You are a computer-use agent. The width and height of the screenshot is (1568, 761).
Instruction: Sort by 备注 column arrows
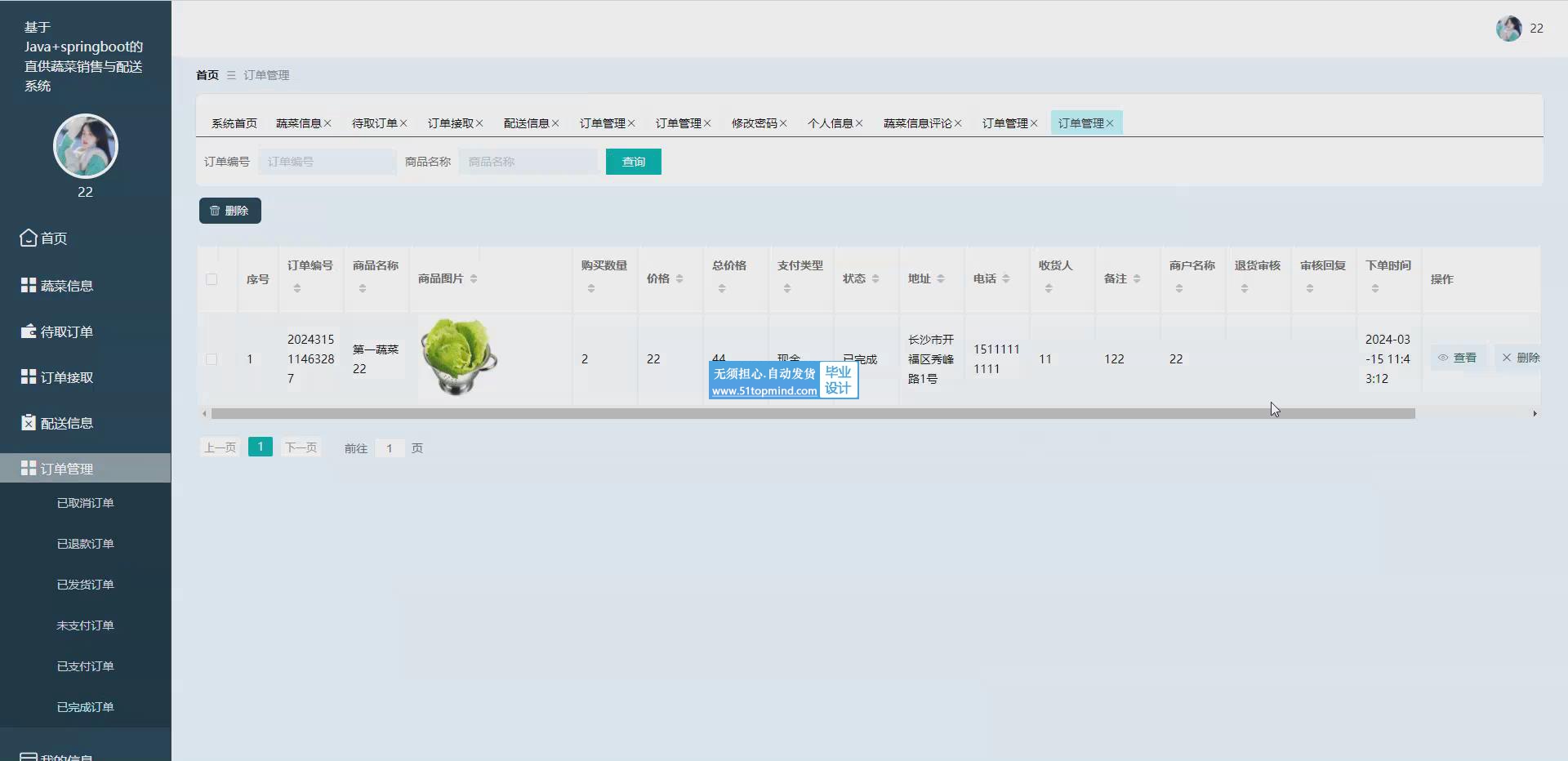[1137, 278]
